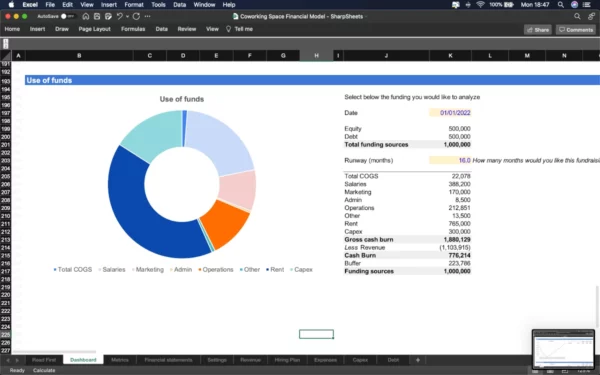Image resolution: width=600 pixels, height=375 pixels.
Task: Click the picture-in-picture preview thumbnail
Action: coord(563,349)
